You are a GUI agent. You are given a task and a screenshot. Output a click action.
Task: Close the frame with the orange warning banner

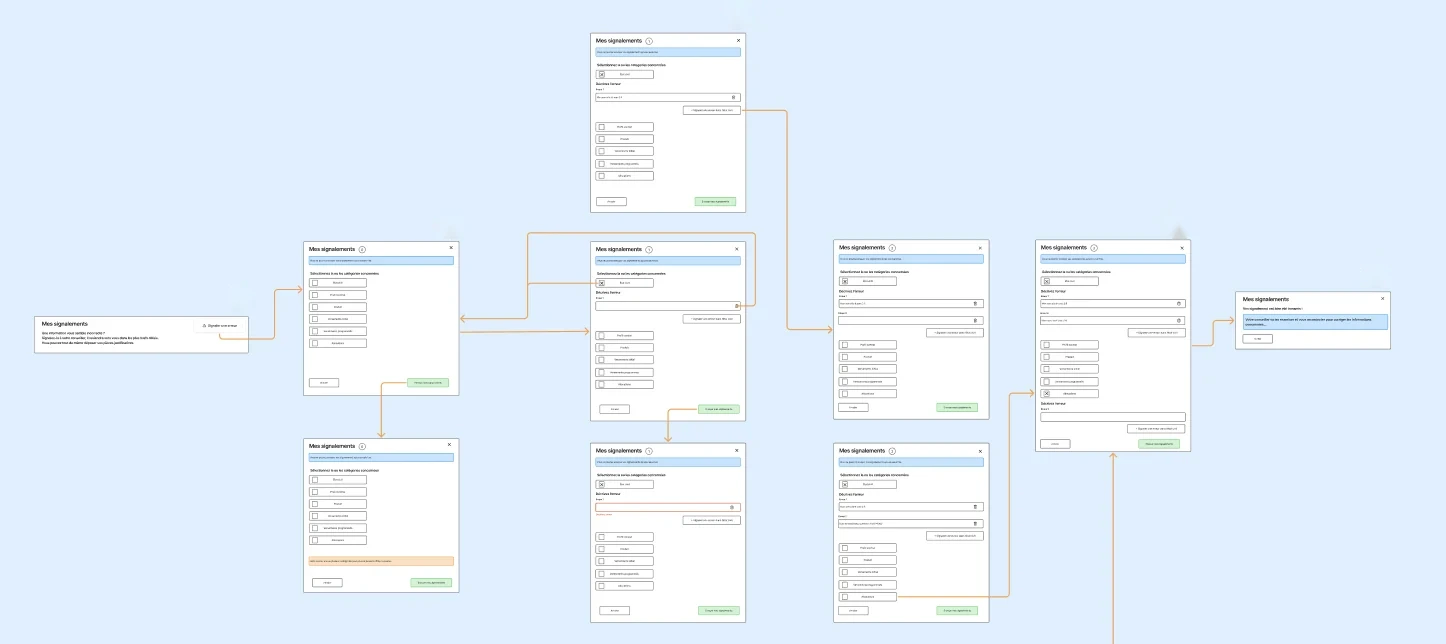449,444
